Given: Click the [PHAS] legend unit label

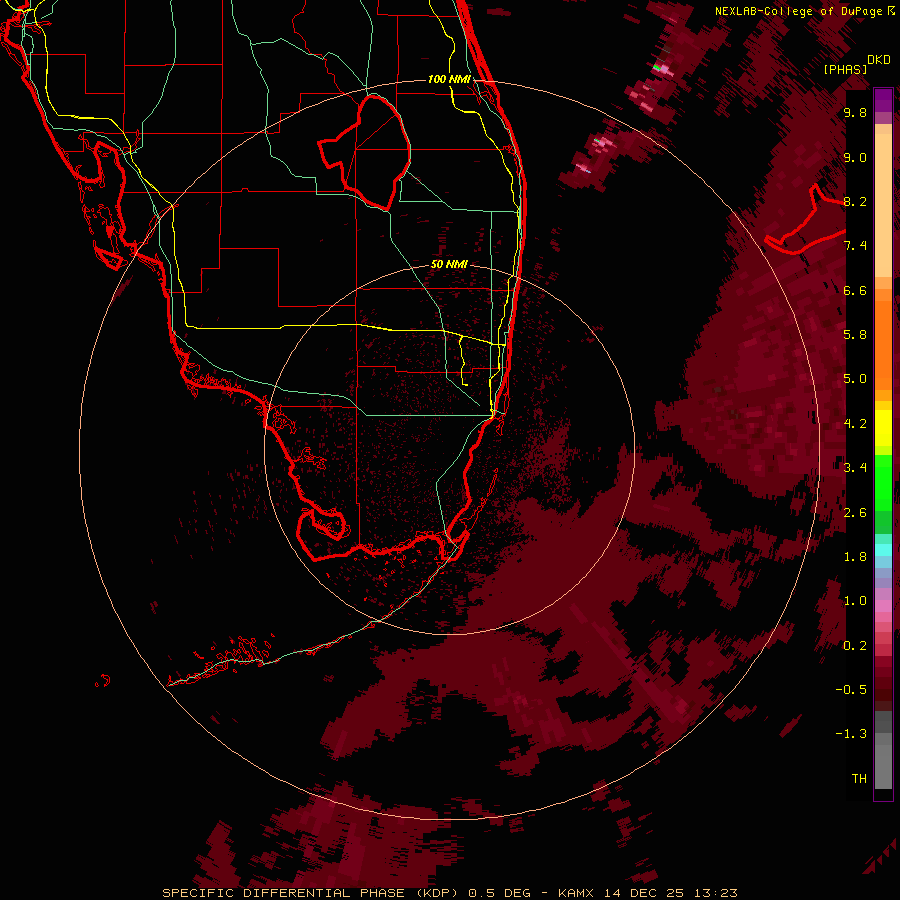Looking at the screenshot, I should [845, 69].
